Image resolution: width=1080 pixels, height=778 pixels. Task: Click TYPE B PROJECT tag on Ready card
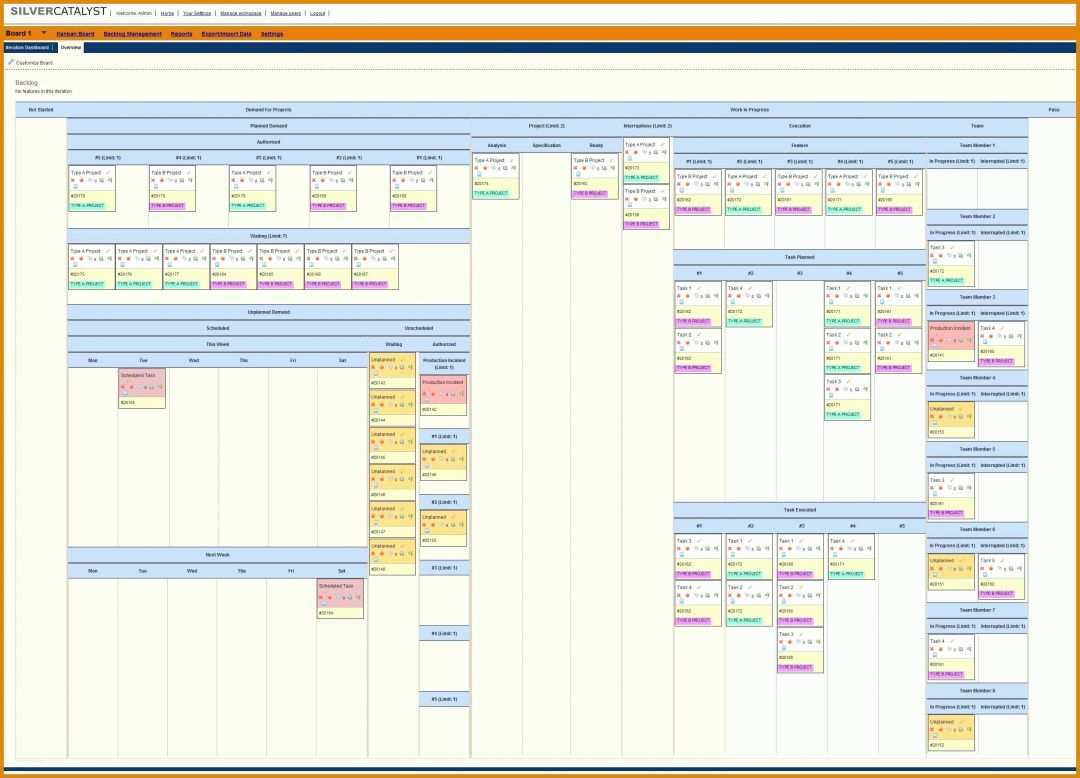coord(590,193)
